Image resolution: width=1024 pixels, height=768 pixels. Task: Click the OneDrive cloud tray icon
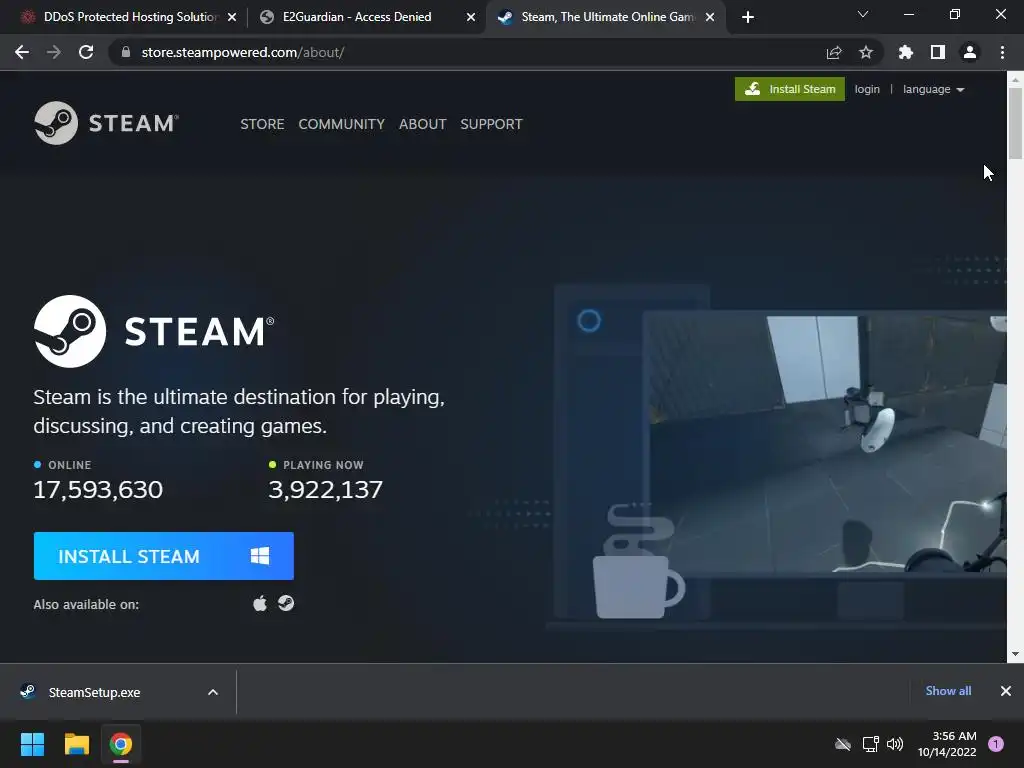pos(843,744)
